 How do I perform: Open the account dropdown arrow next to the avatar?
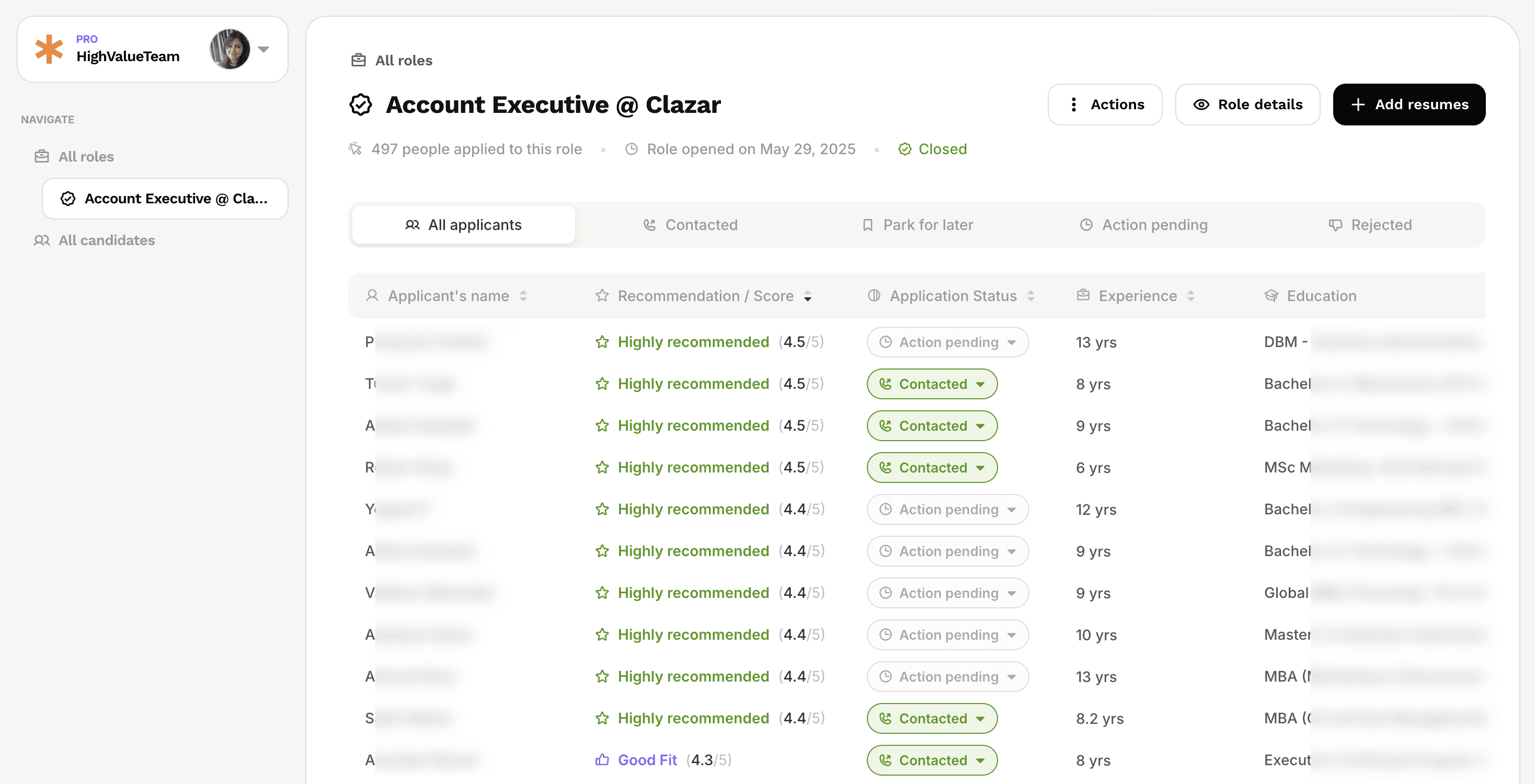pos(264,50)
